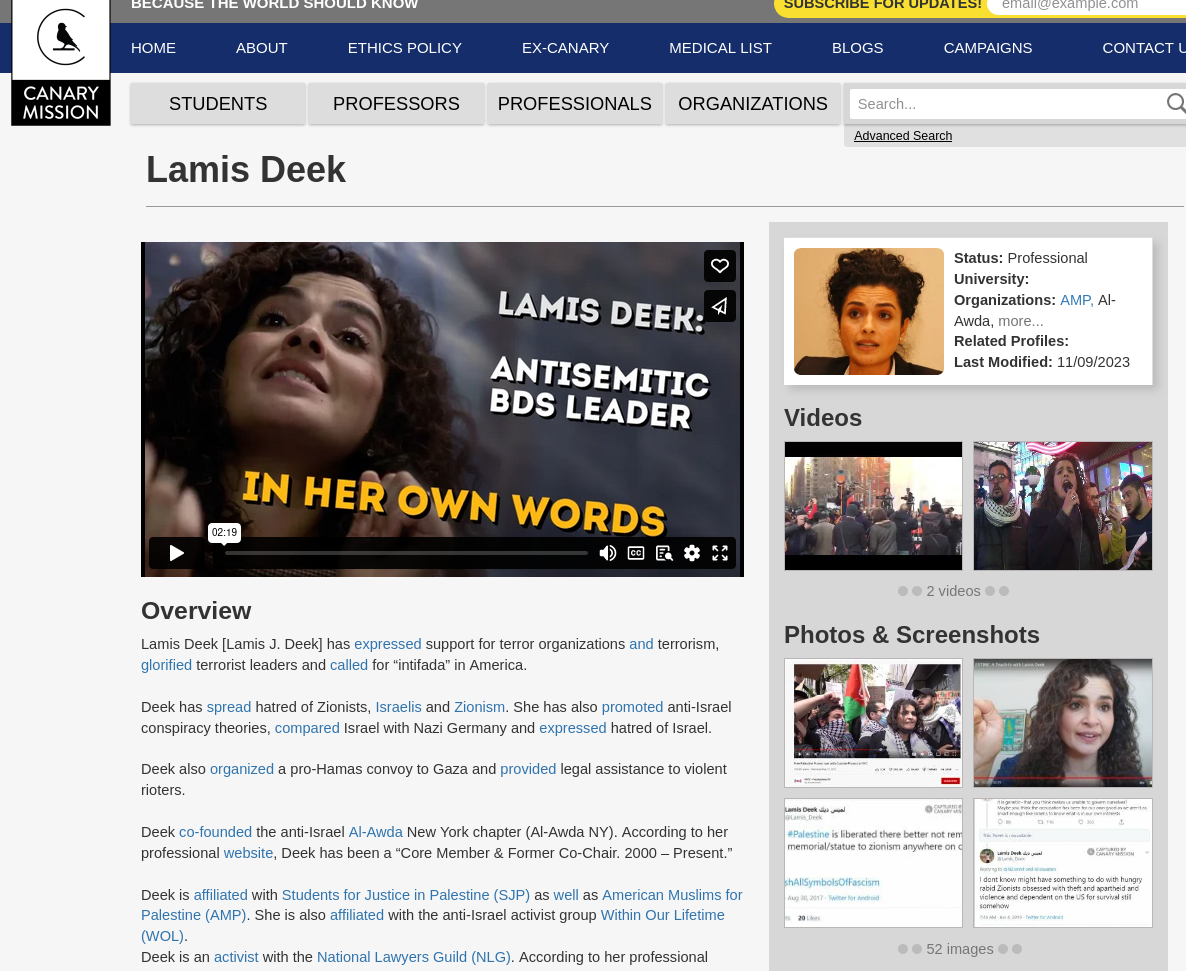
Task: Open video transcript icon
Action: (x=664, y=553)
